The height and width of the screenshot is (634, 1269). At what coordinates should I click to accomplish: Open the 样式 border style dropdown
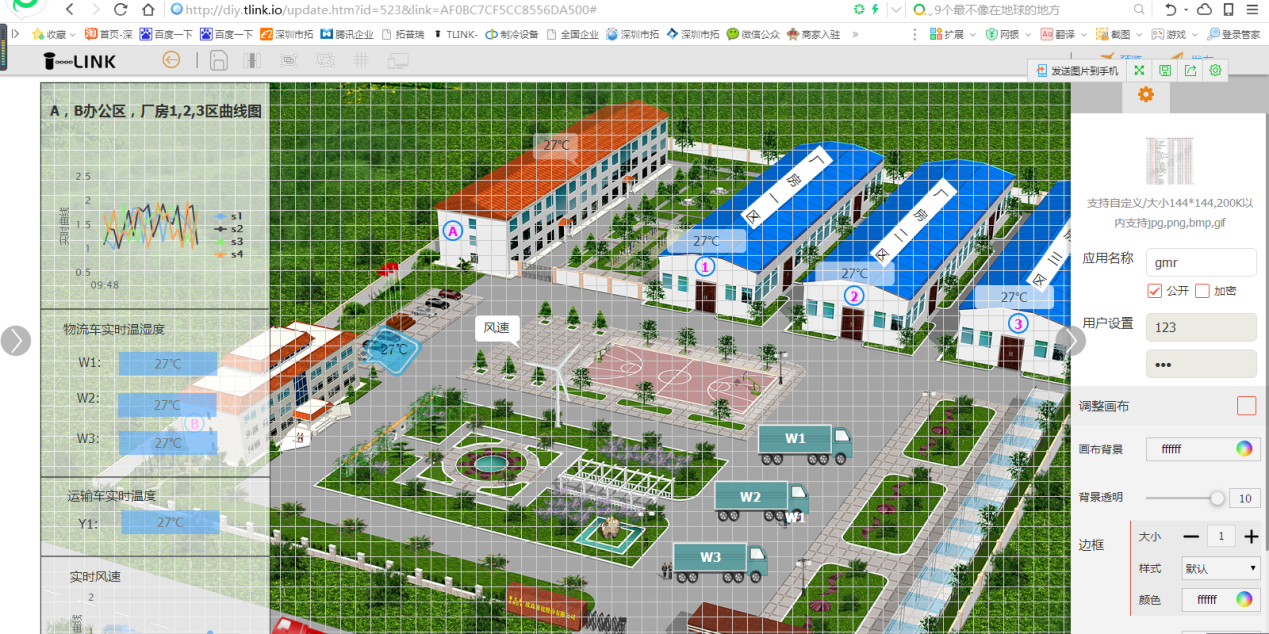point(1220,568)
